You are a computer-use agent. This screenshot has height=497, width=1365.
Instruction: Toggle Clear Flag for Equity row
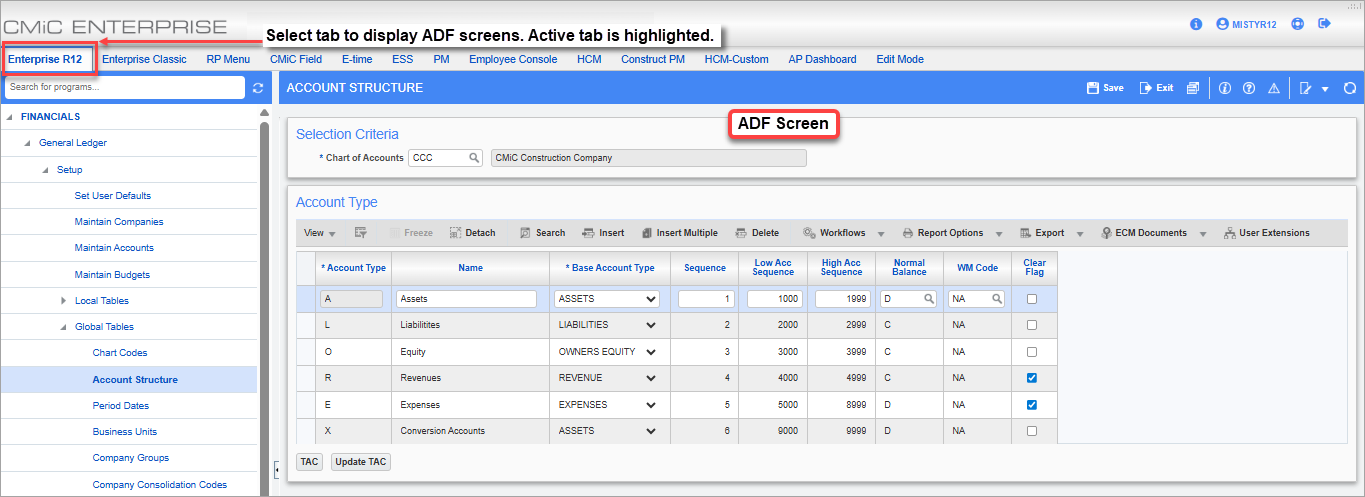pyautogui.click(x=1032, y=352)
